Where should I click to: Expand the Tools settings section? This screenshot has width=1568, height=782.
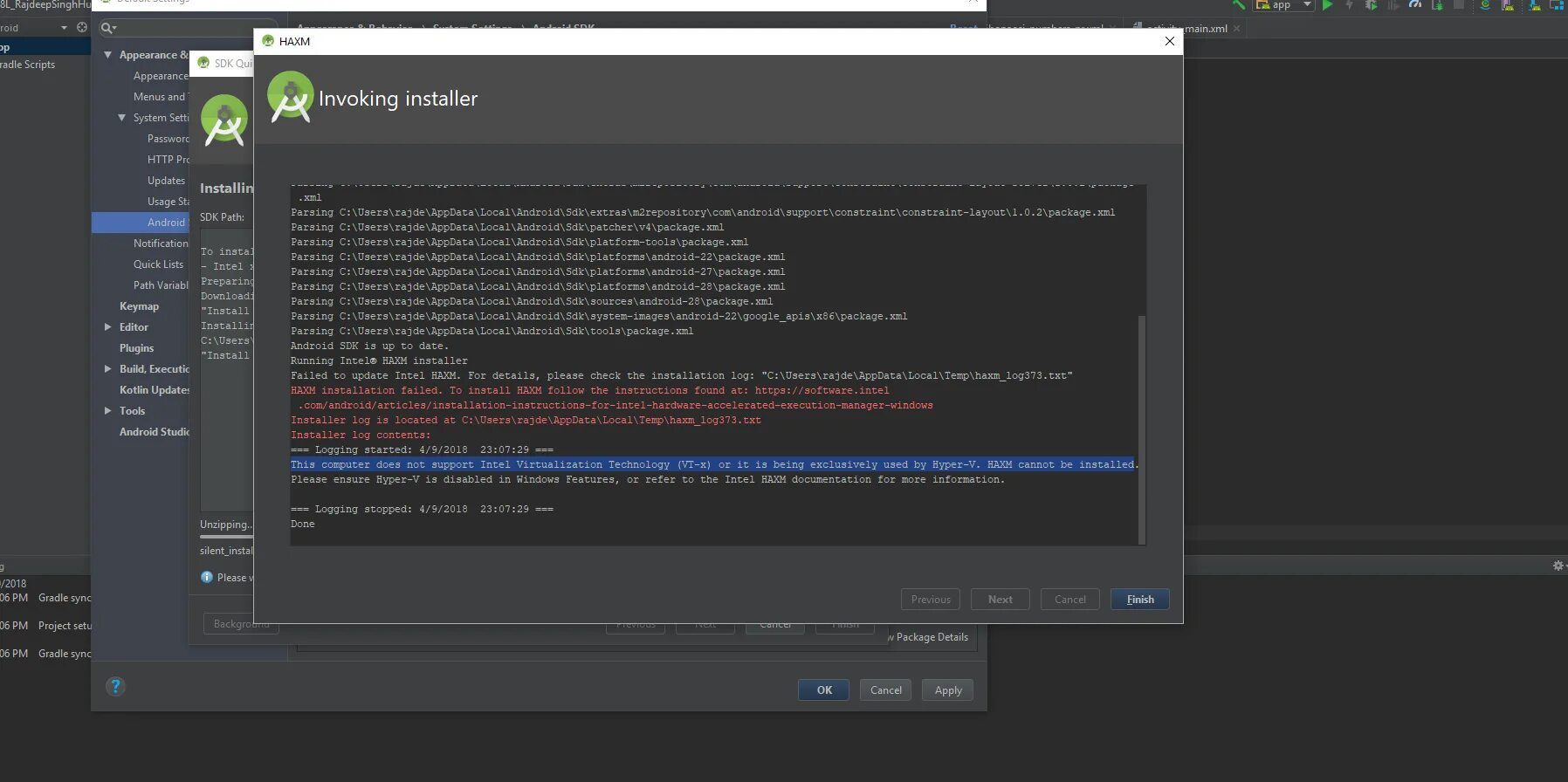(x=108, y=411)
